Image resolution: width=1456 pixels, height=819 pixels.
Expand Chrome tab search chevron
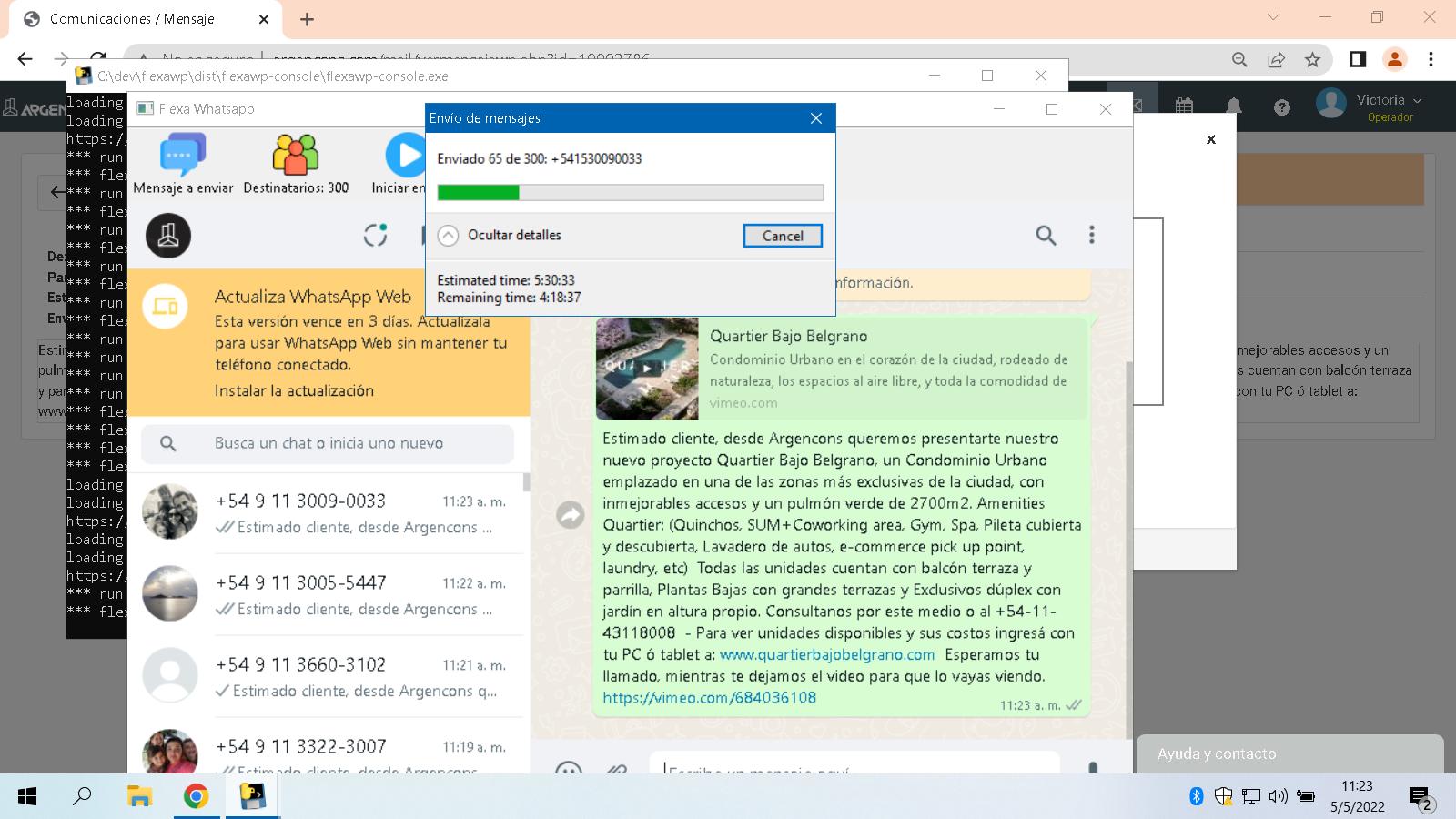pos(1273,17)
